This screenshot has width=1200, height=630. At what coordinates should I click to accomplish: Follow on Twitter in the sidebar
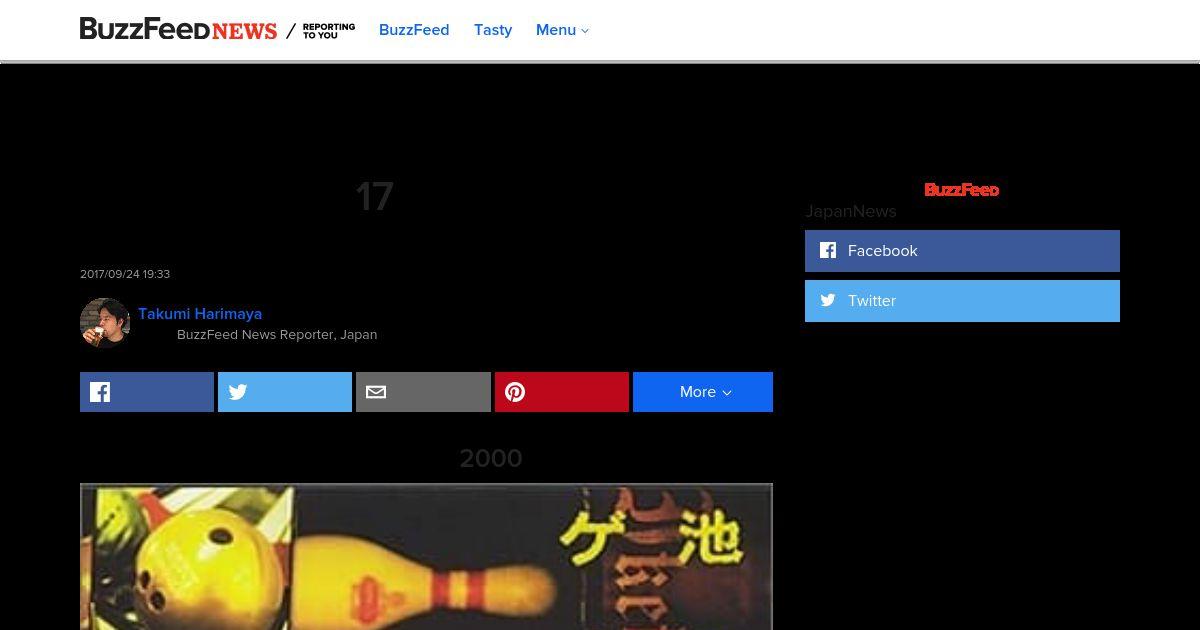(x=962, y=301)
